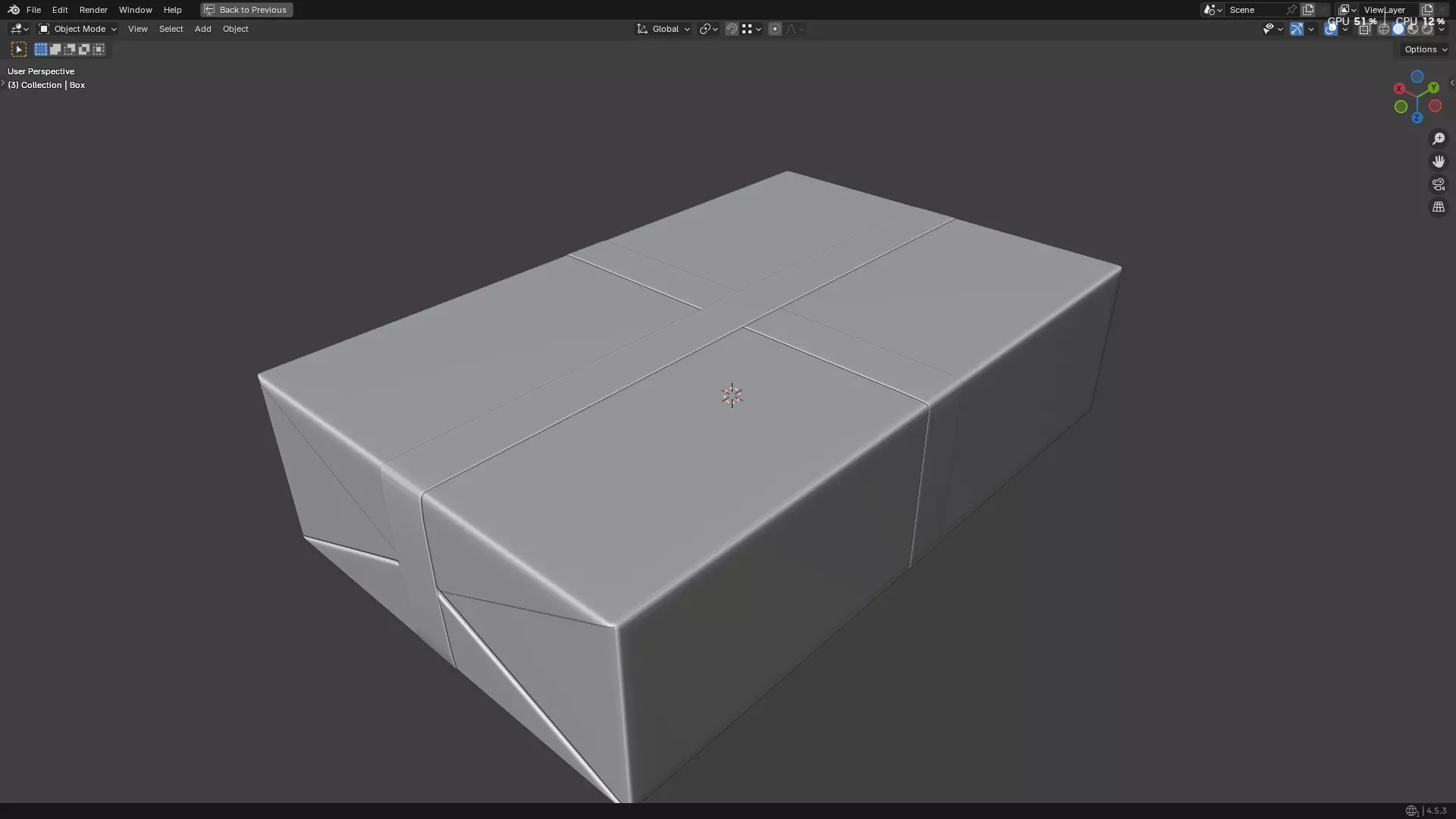Click the negative Z axis circle

click(x=1417, y=77)
